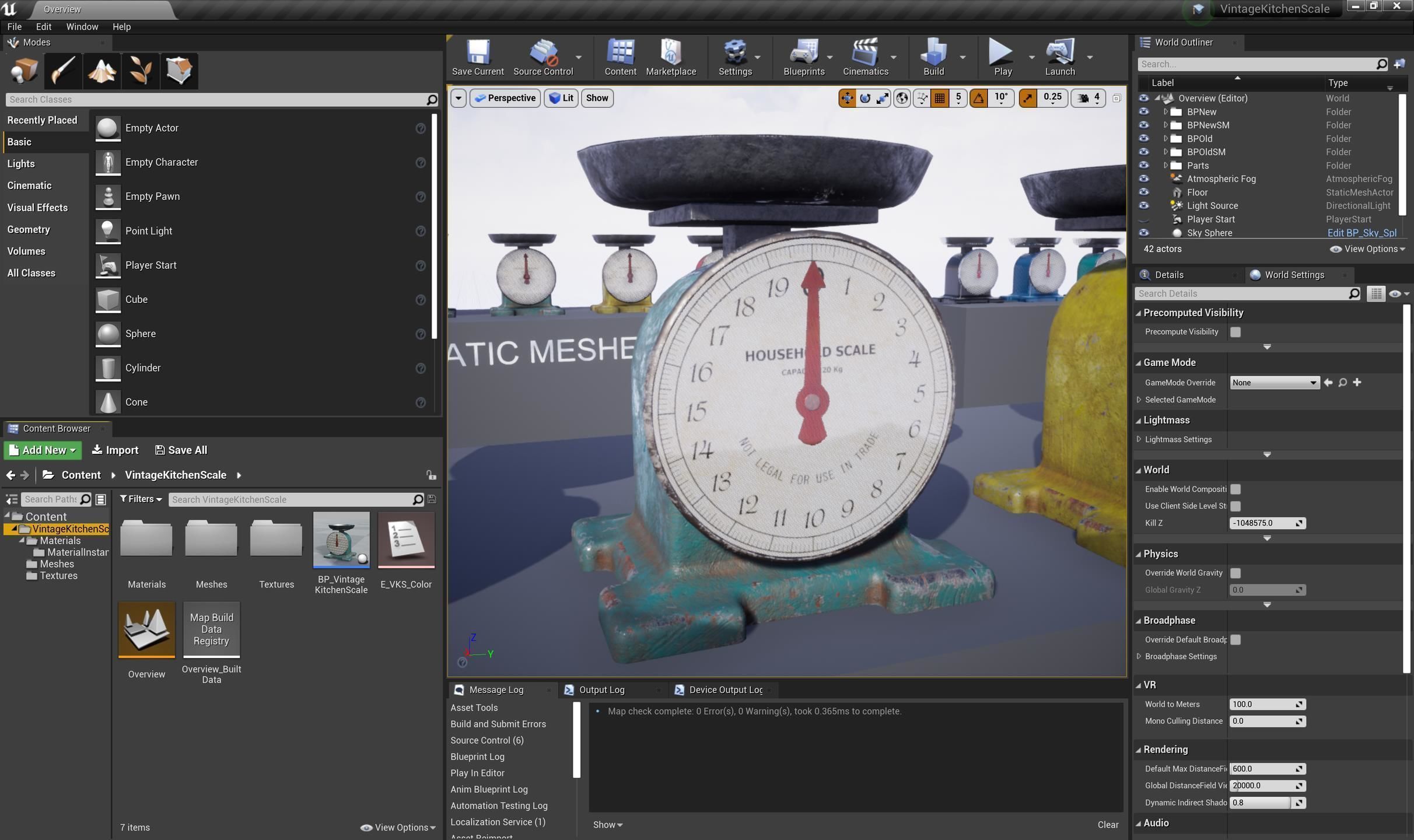Click the Build toolbar icon
The width and height of the screenshot is (1414, 840).
(x=933, y=57)
